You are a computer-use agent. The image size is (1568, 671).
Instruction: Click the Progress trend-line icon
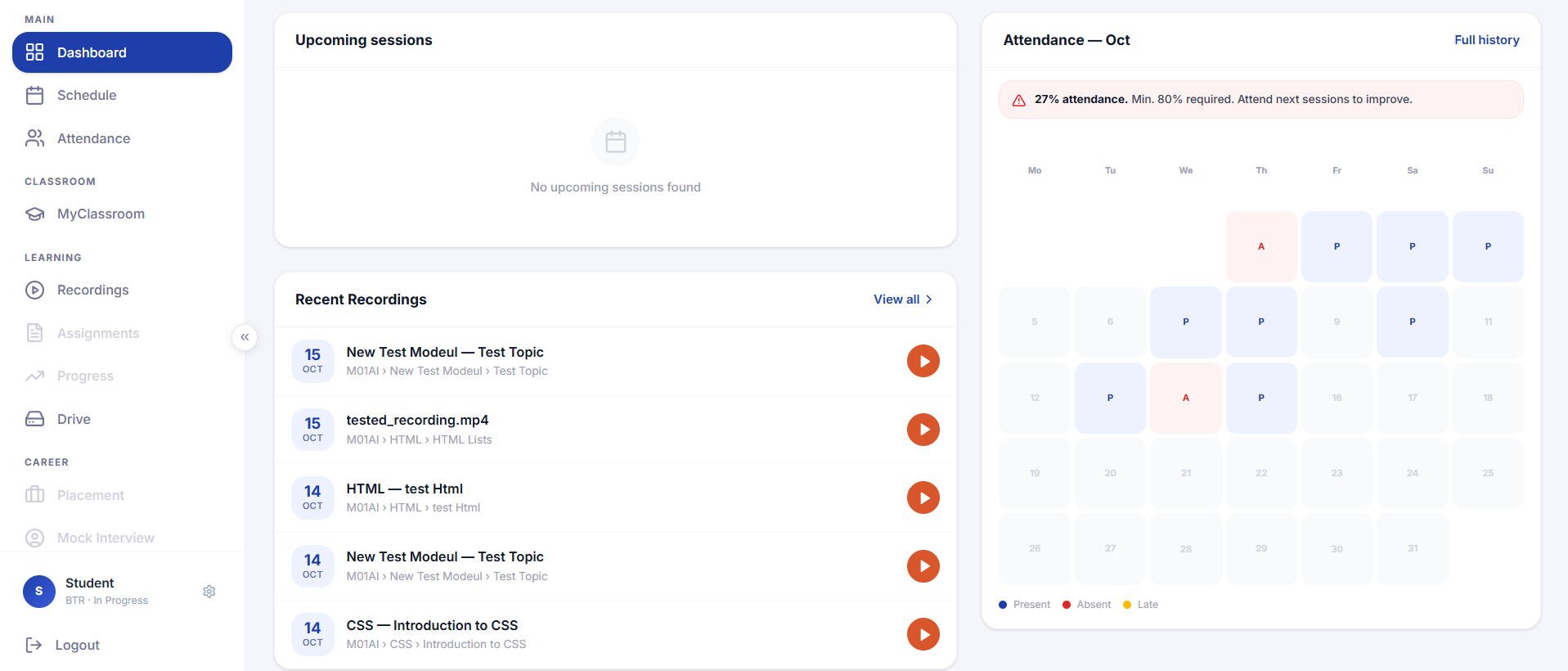(x=34, y=376)
